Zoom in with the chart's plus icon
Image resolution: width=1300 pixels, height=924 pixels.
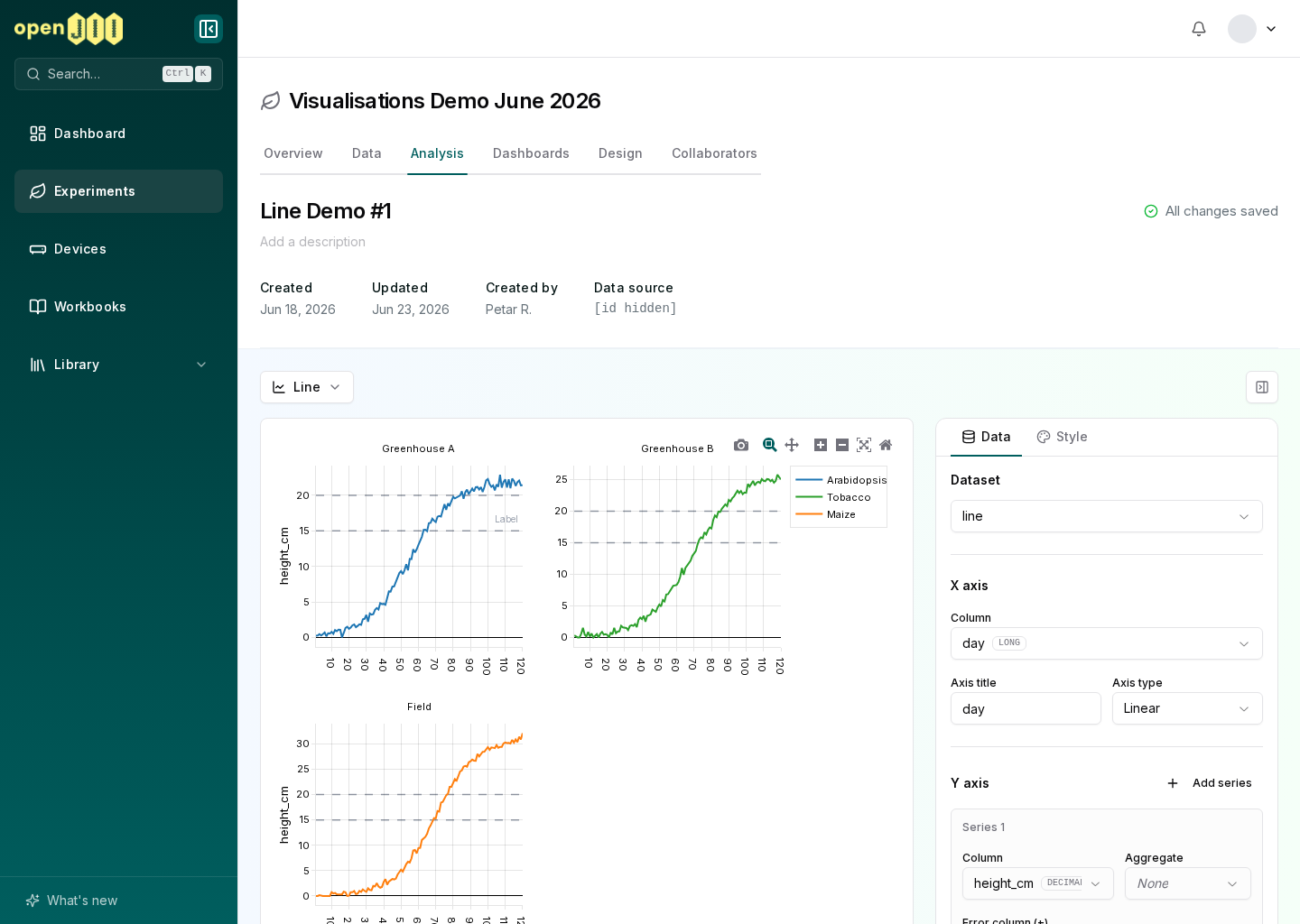tap(821, 445)
